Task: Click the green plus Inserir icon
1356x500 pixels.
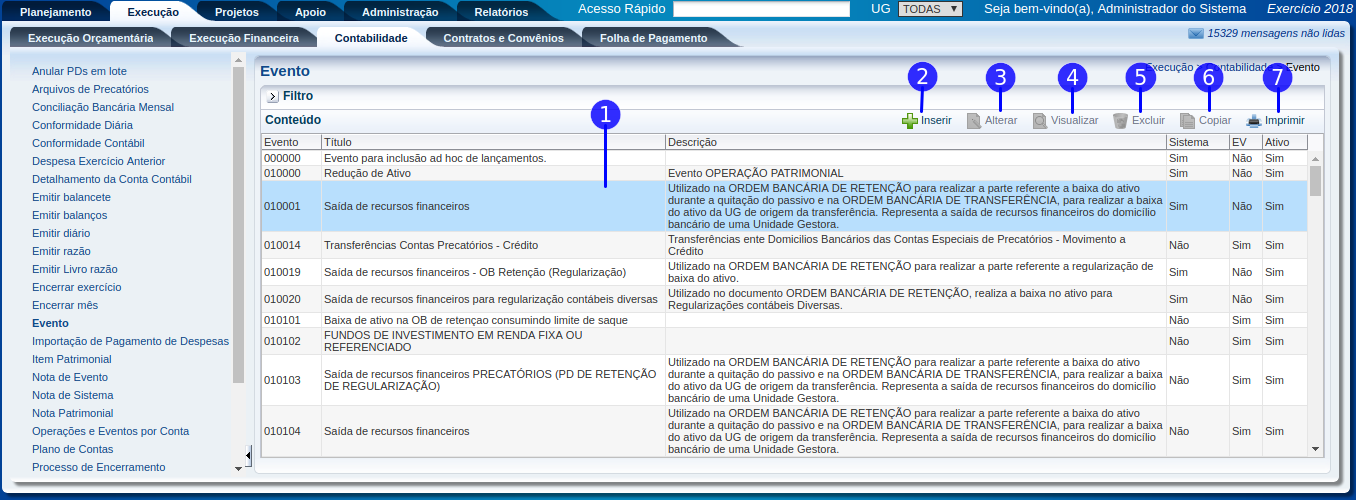Action: (909, 121)
